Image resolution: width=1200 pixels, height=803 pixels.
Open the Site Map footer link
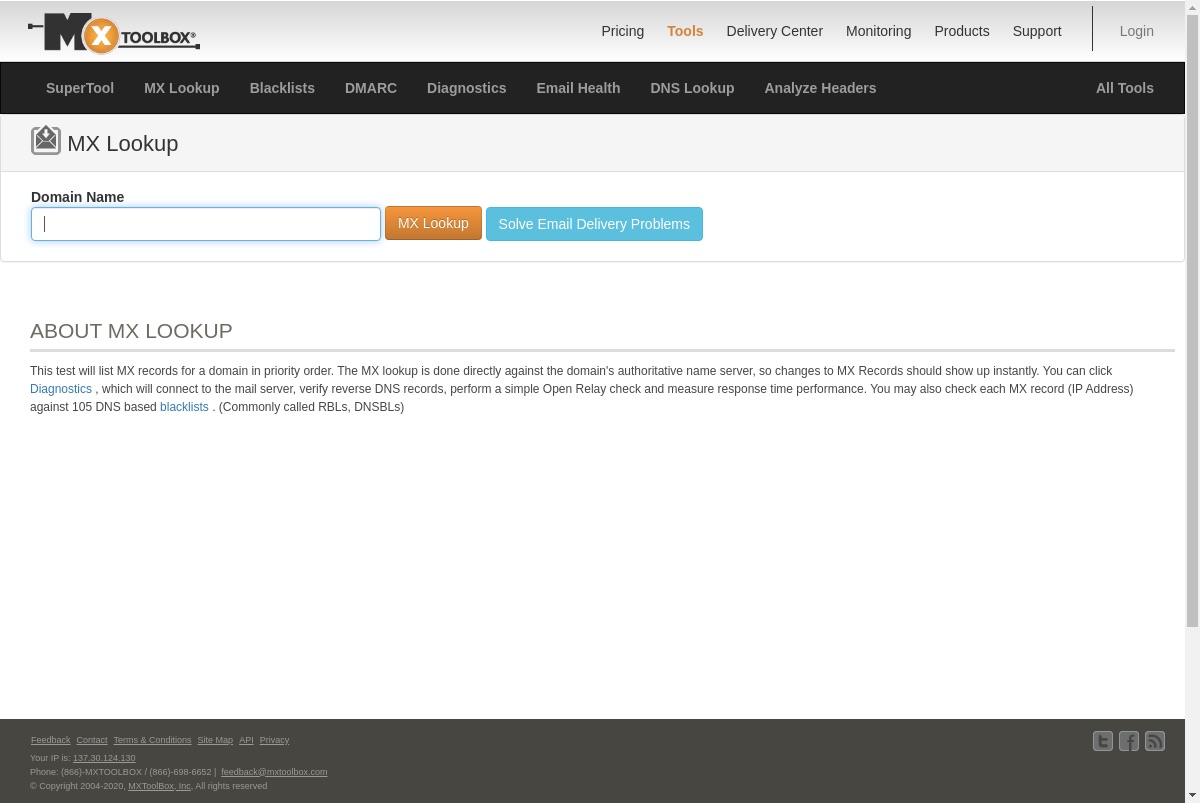coord(215,740)
